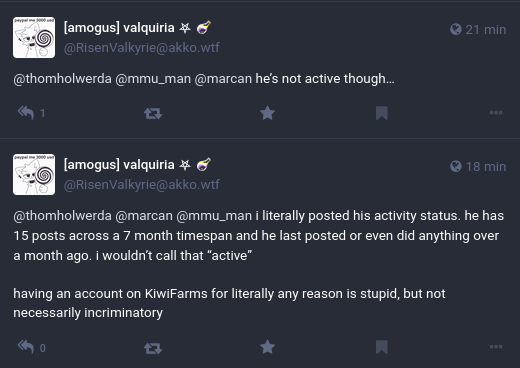Image resolution: width=520 pixels, height=368 pixels.
Task: Click the globe visibility icon on second post
Action: (456, 166)
